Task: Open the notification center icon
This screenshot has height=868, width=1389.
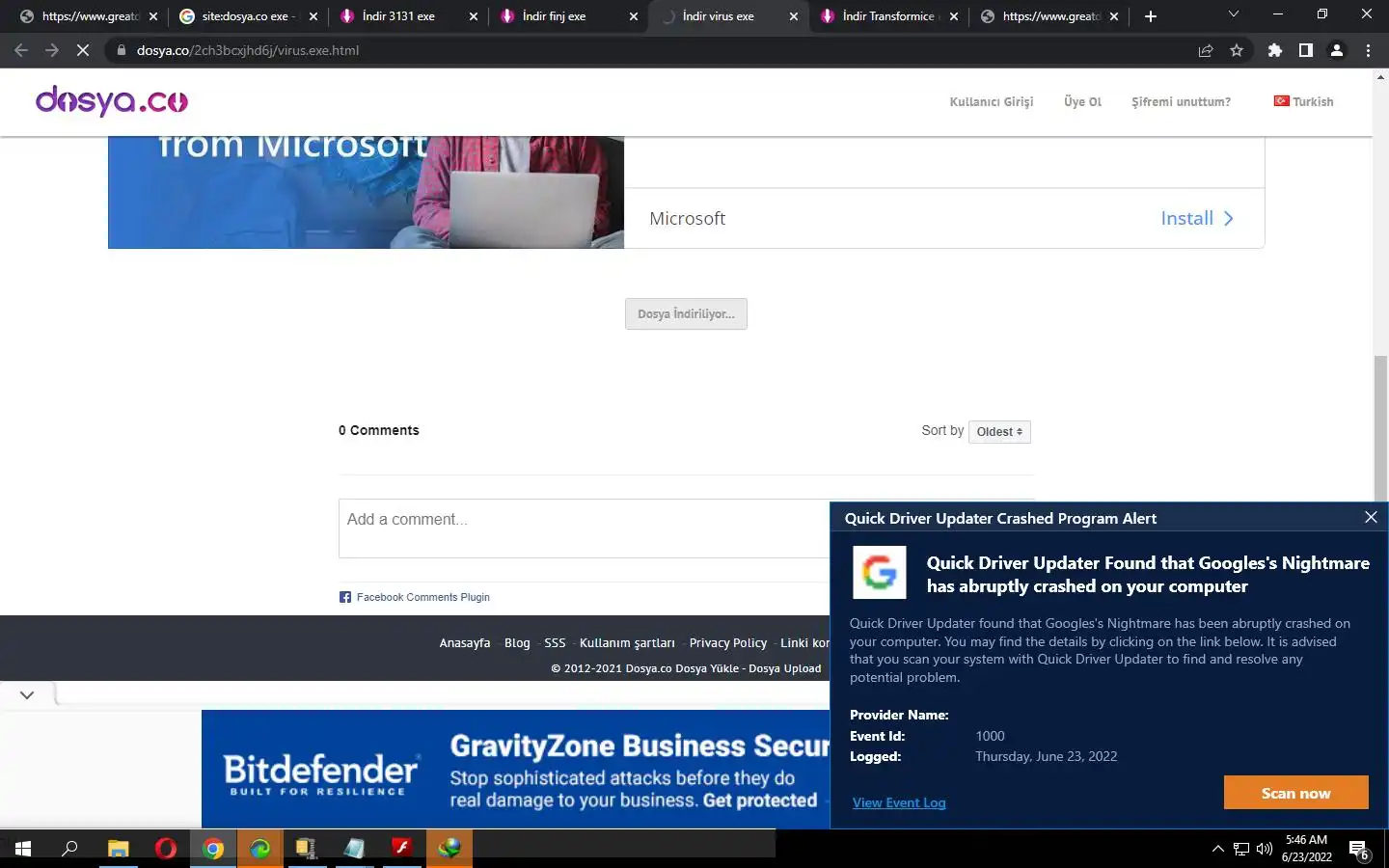Action: coord(1359,850)
